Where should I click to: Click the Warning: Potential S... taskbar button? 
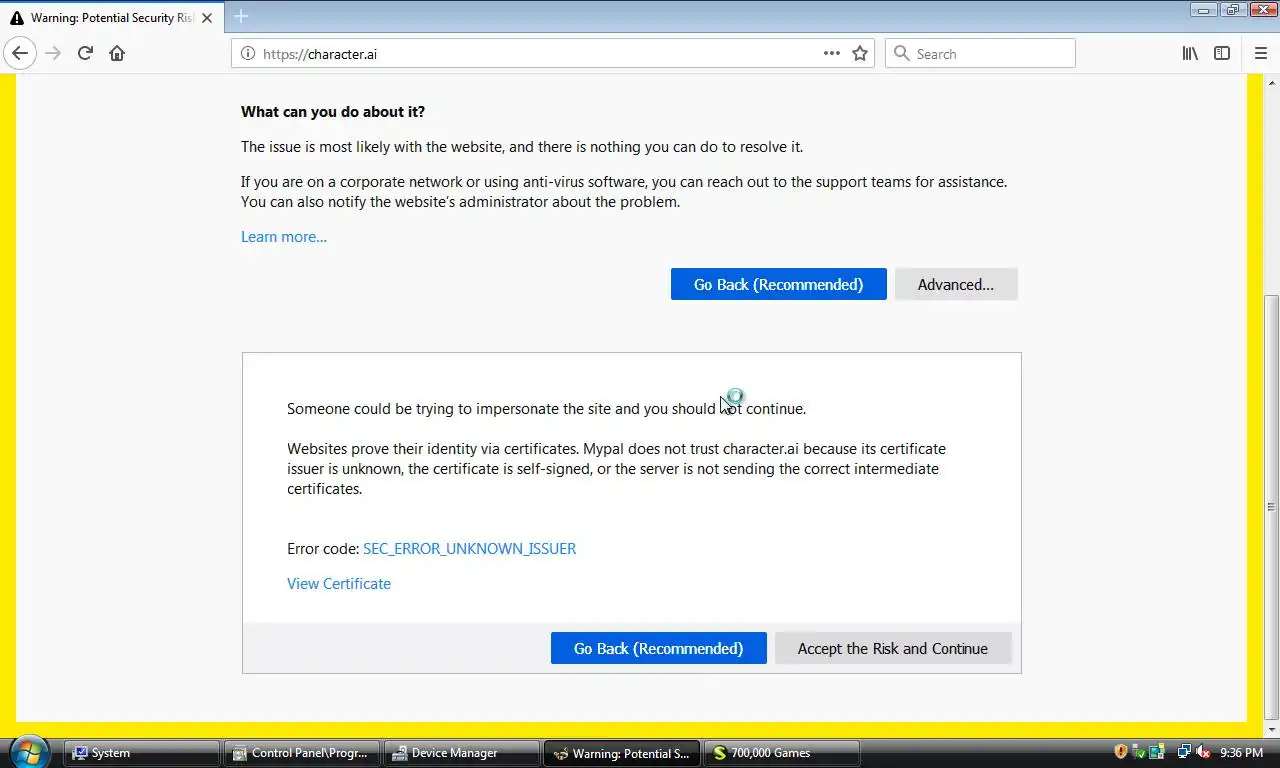(x=621, y=753)
